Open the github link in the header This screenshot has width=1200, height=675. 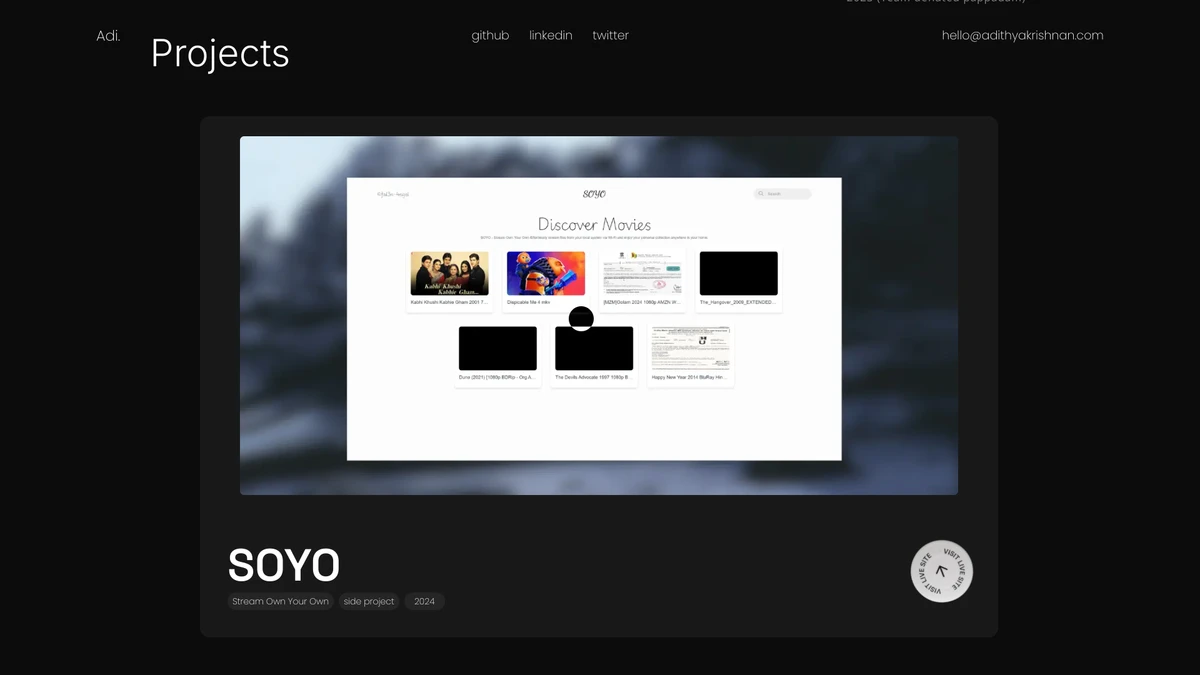[490, 35]
